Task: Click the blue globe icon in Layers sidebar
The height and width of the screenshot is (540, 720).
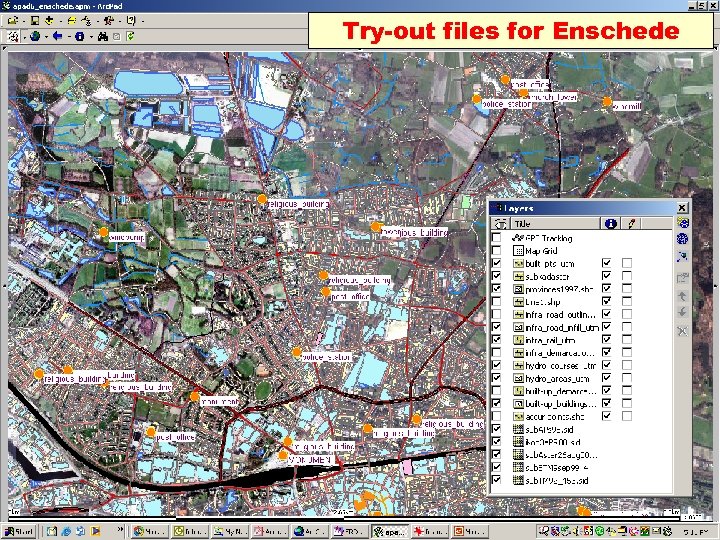Action: [x=683, y=239]
